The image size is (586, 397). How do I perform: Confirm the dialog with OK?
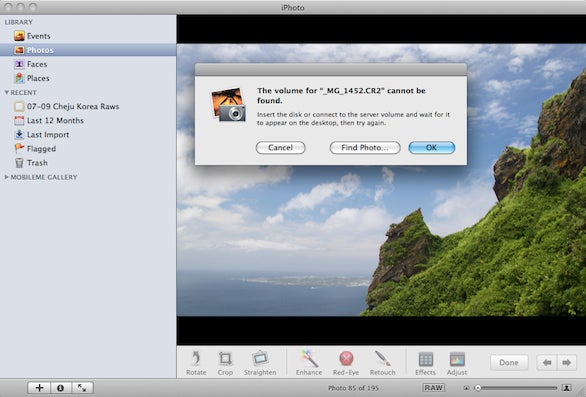432,148
